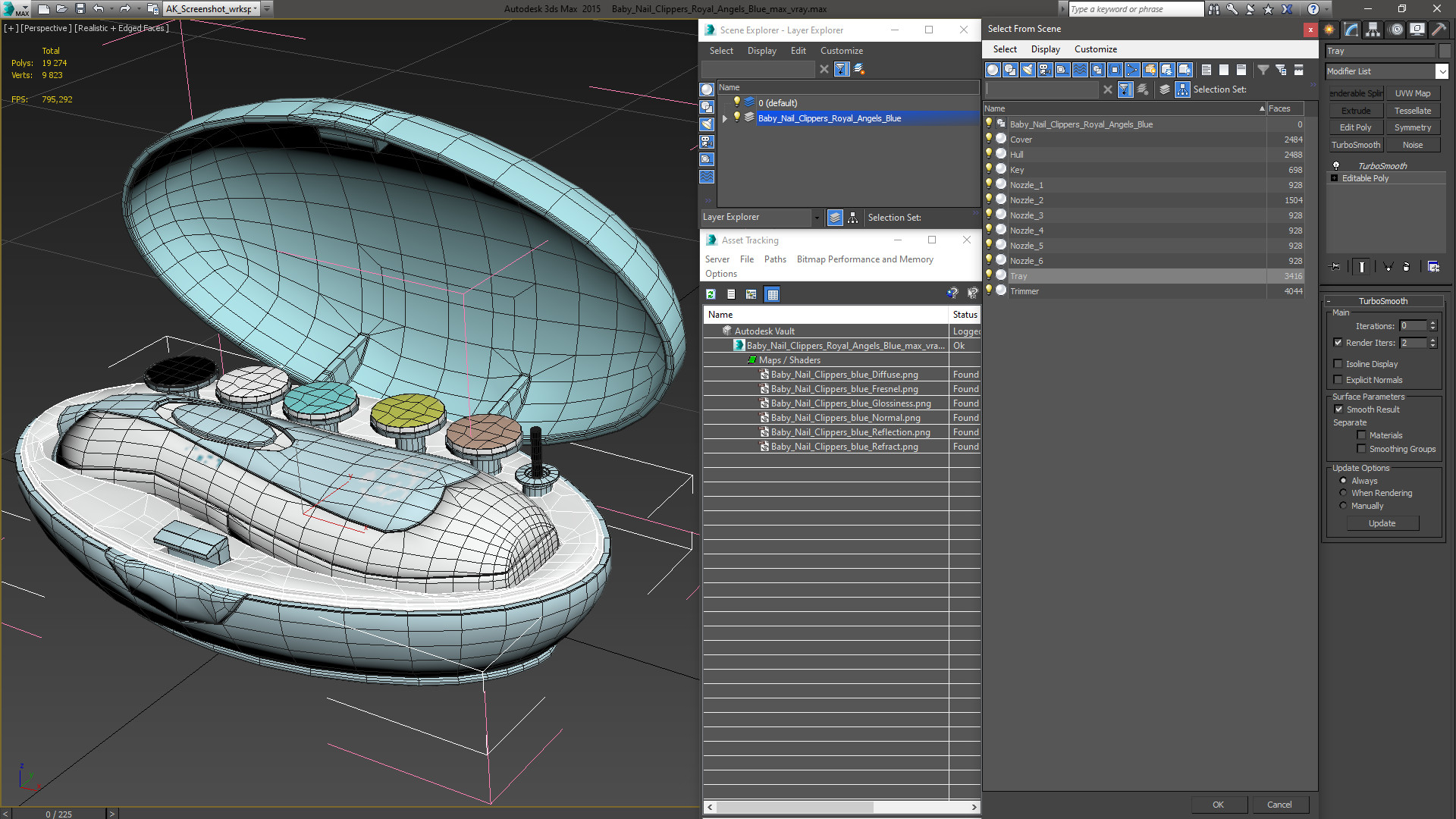Toggle Display Geometry in Scene Explorer sidebar

tap(707, 89)
